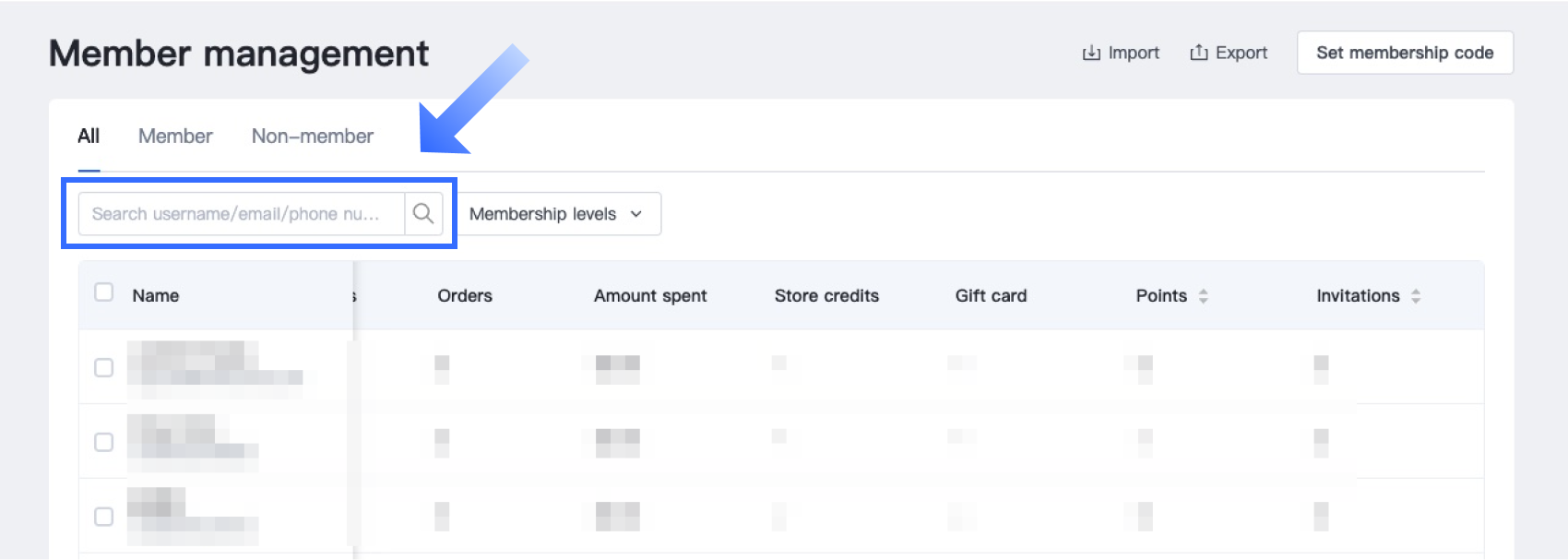Focus the search username/email/phone field
This screenshot has height=560, width=1568.
point(242,214)
